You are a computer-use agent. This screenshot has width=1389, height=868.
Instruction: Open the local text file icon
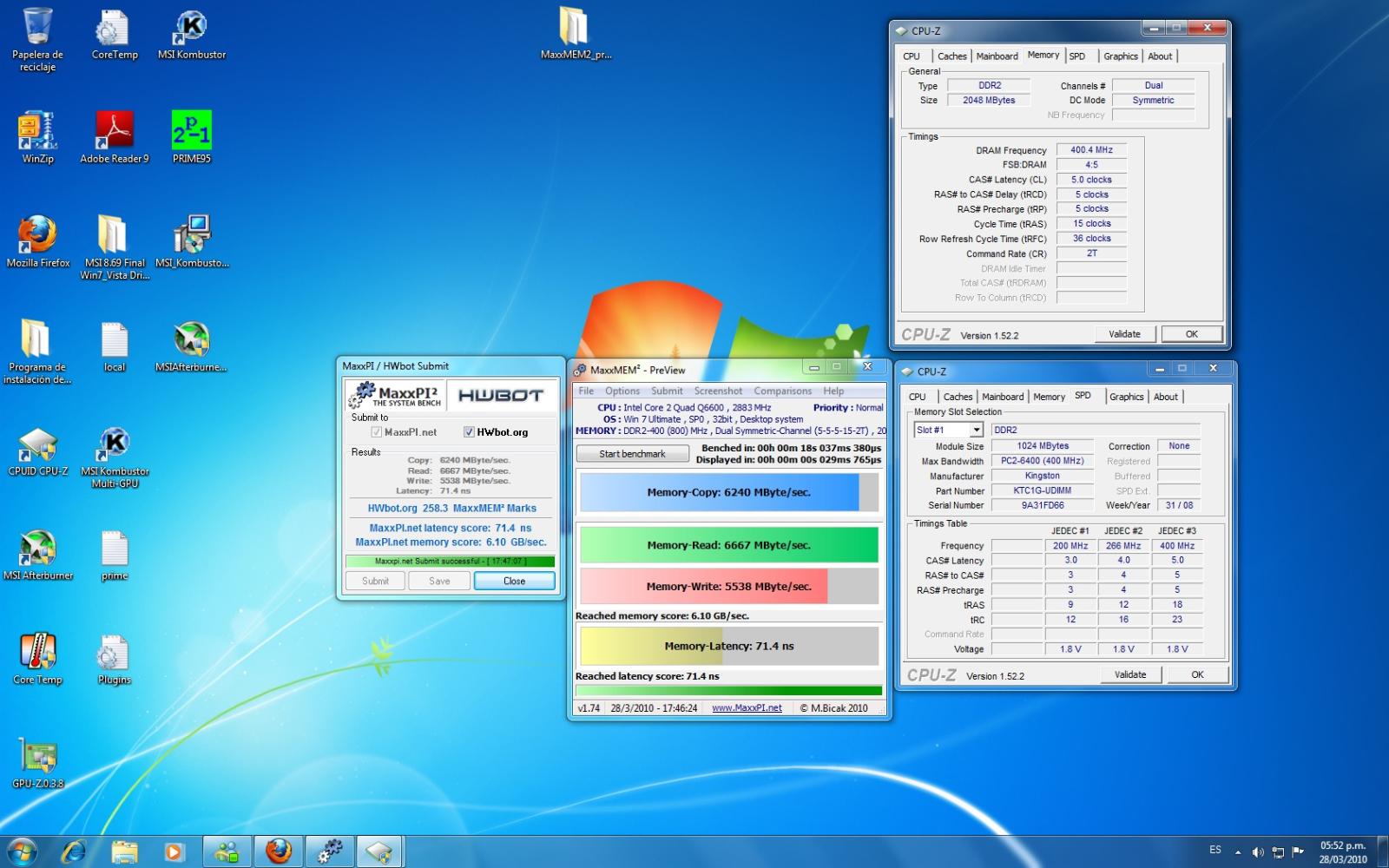[115, 346]
